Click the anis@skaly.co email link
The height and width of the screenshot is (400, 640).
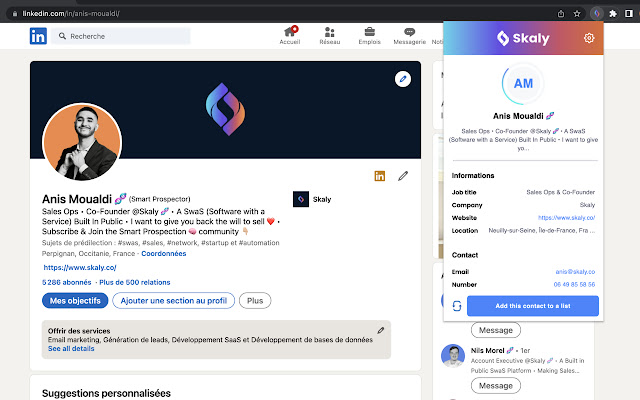point(575,271)
